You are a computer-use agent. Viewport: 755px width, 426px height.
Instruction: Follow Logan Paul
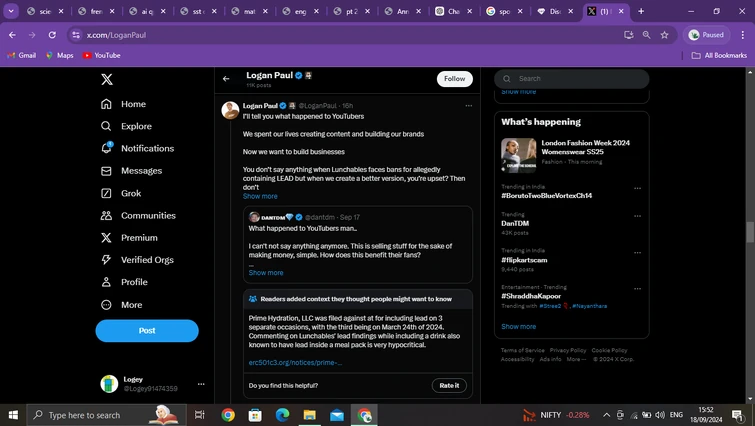tap(455, 79)
